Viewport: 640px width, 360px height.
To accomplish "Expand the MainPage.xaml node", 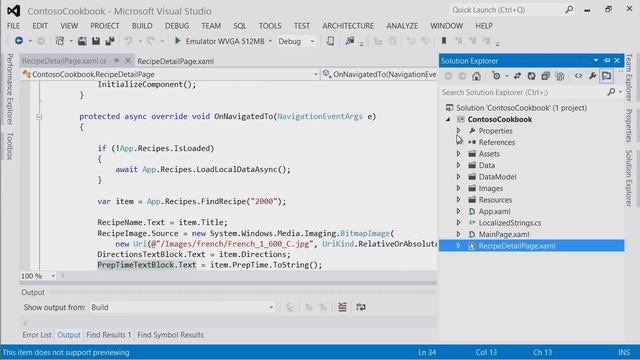I will coord(458,234).
